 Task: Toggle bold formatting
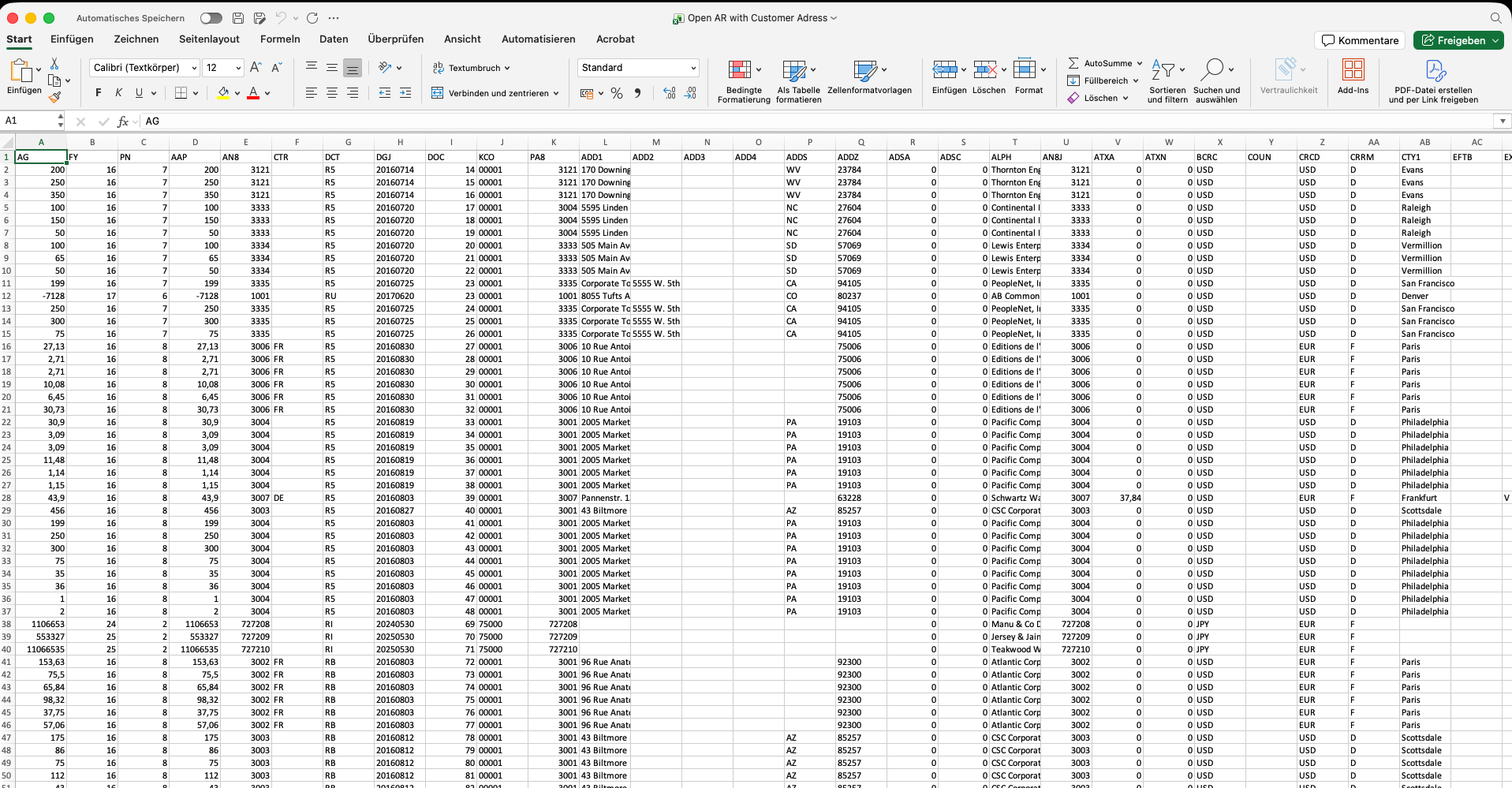98,93
